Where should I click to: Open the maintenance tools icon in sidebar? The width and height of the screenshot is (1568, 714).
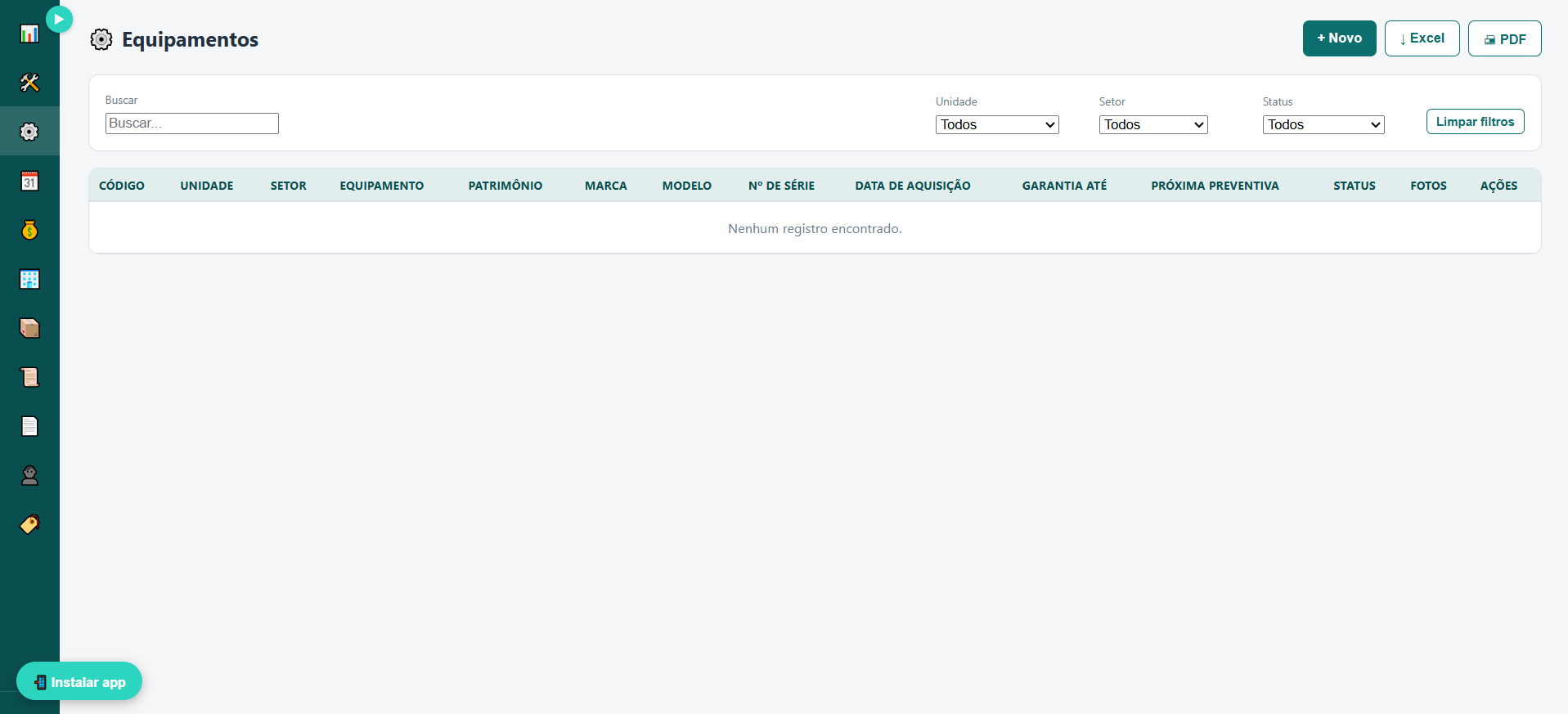coord(29,83)
